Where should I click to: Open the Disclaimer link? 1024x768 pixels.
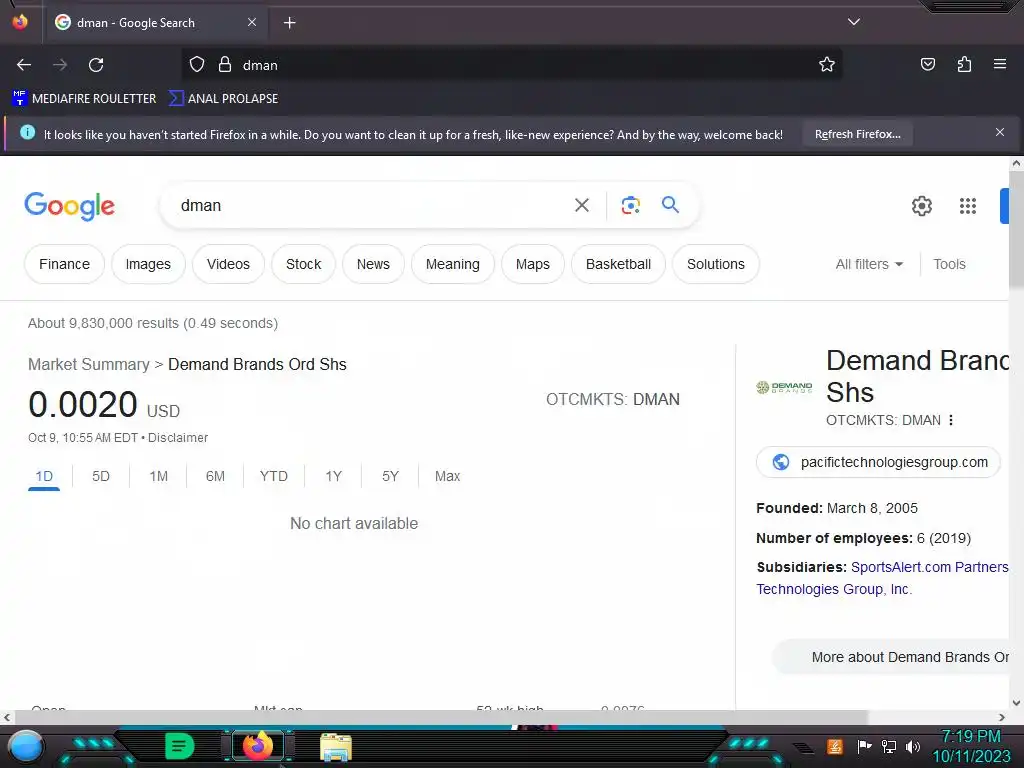(x=178, y=438)
